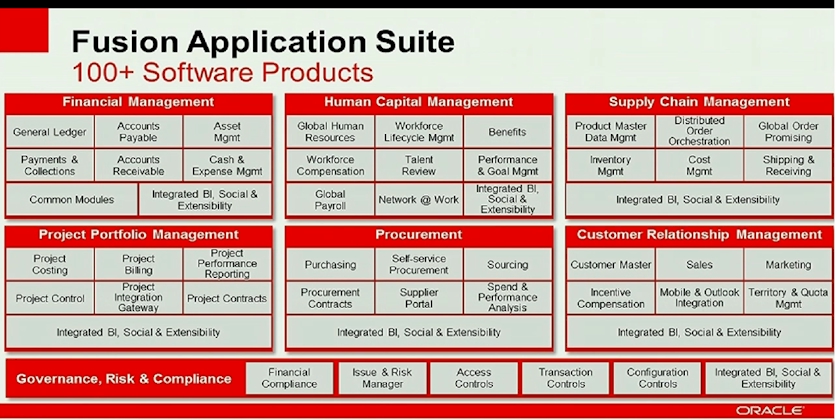Screen dimensions: 837x420
Task: Select the Marketing cell
Action: point(788,264)
